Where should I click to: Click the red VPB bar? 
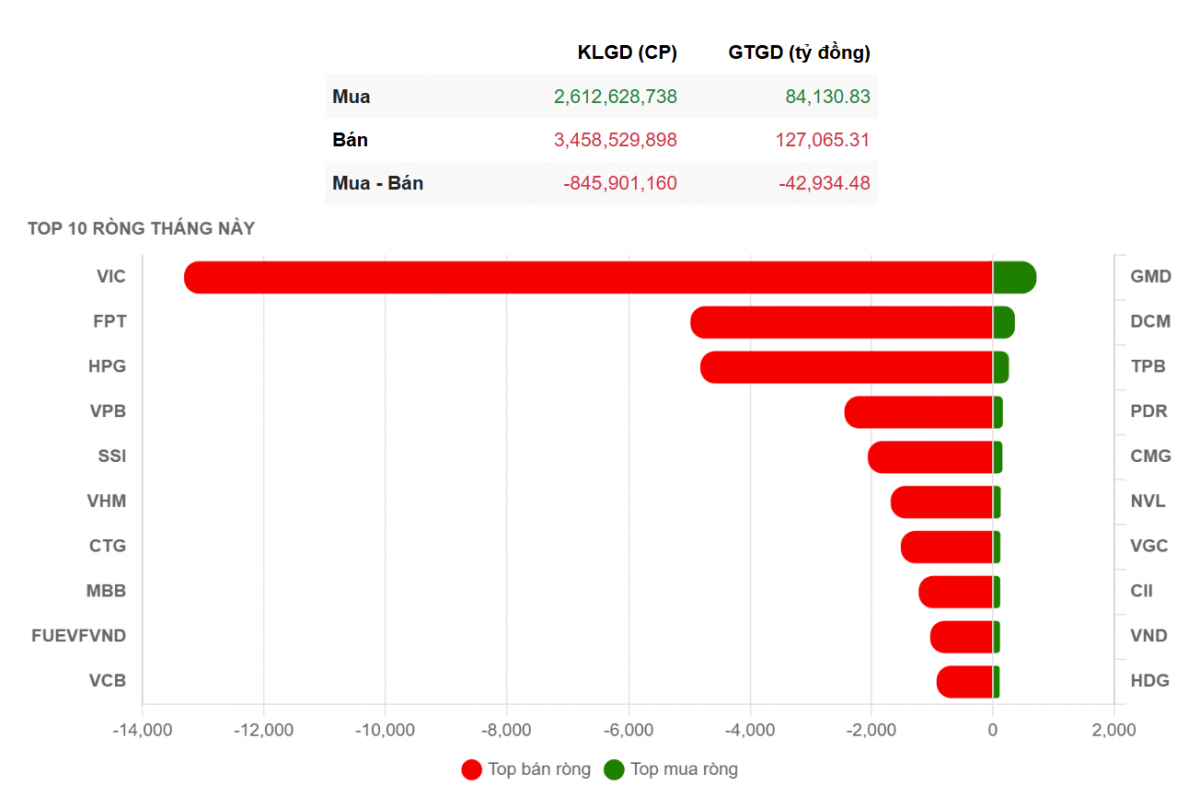pos(918,412)
